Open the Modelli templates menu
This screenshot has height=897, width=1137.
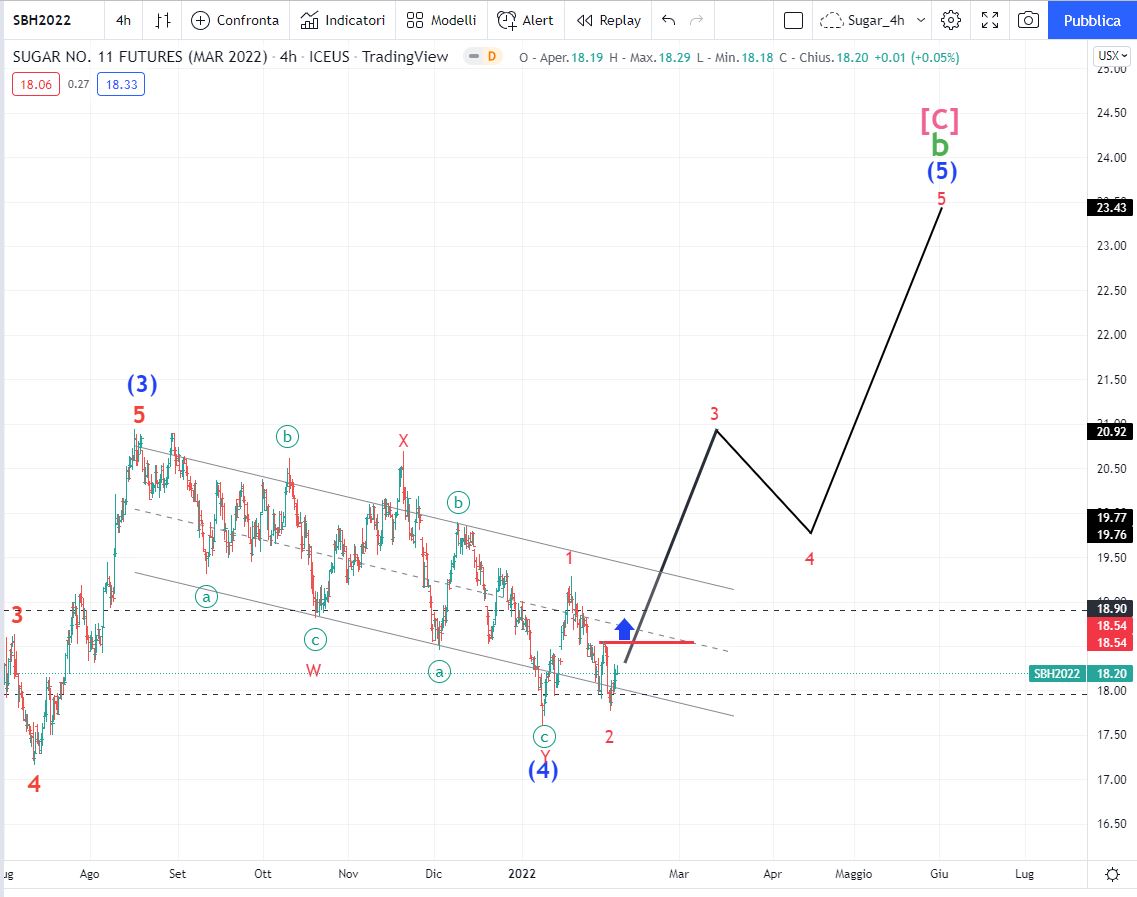442,20
